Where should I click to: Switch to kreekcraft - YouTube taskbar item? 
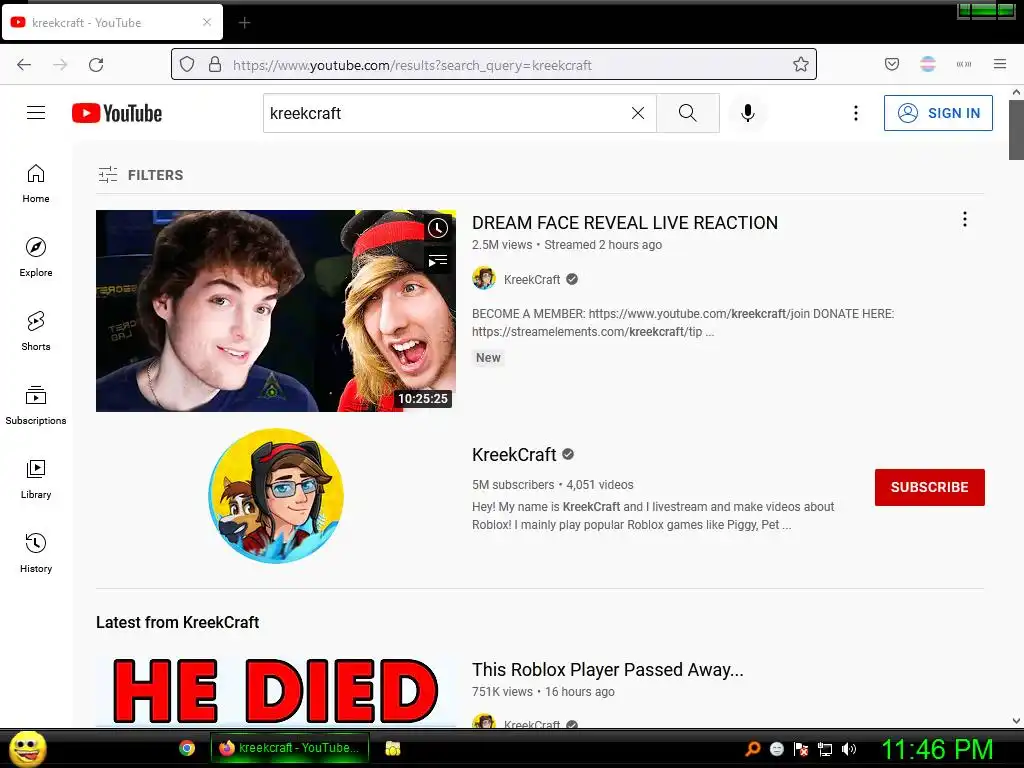pos(290,748)
